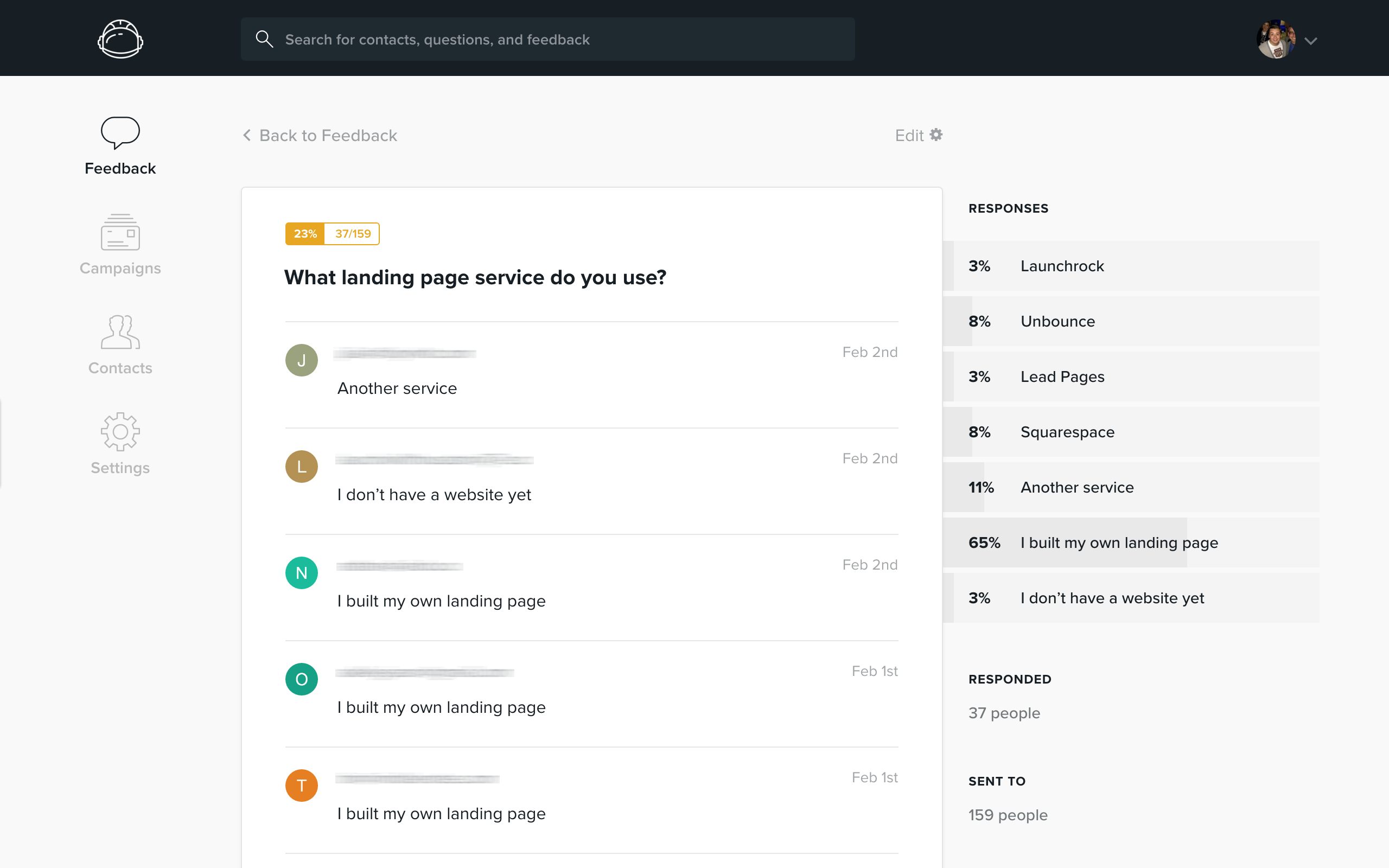Expand the profile dropdown chevron
1389x868 pixels.
coord(1310,41)
